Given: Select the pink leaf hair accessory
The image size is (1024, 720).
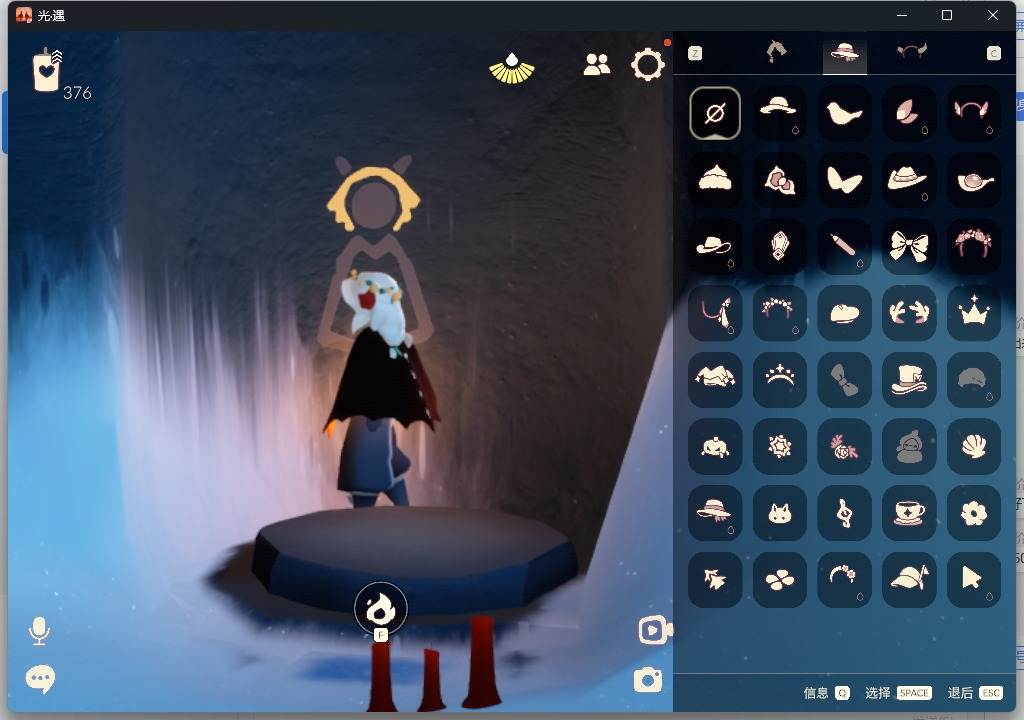Looking at the screenshot, I should (x=908, y=113).
